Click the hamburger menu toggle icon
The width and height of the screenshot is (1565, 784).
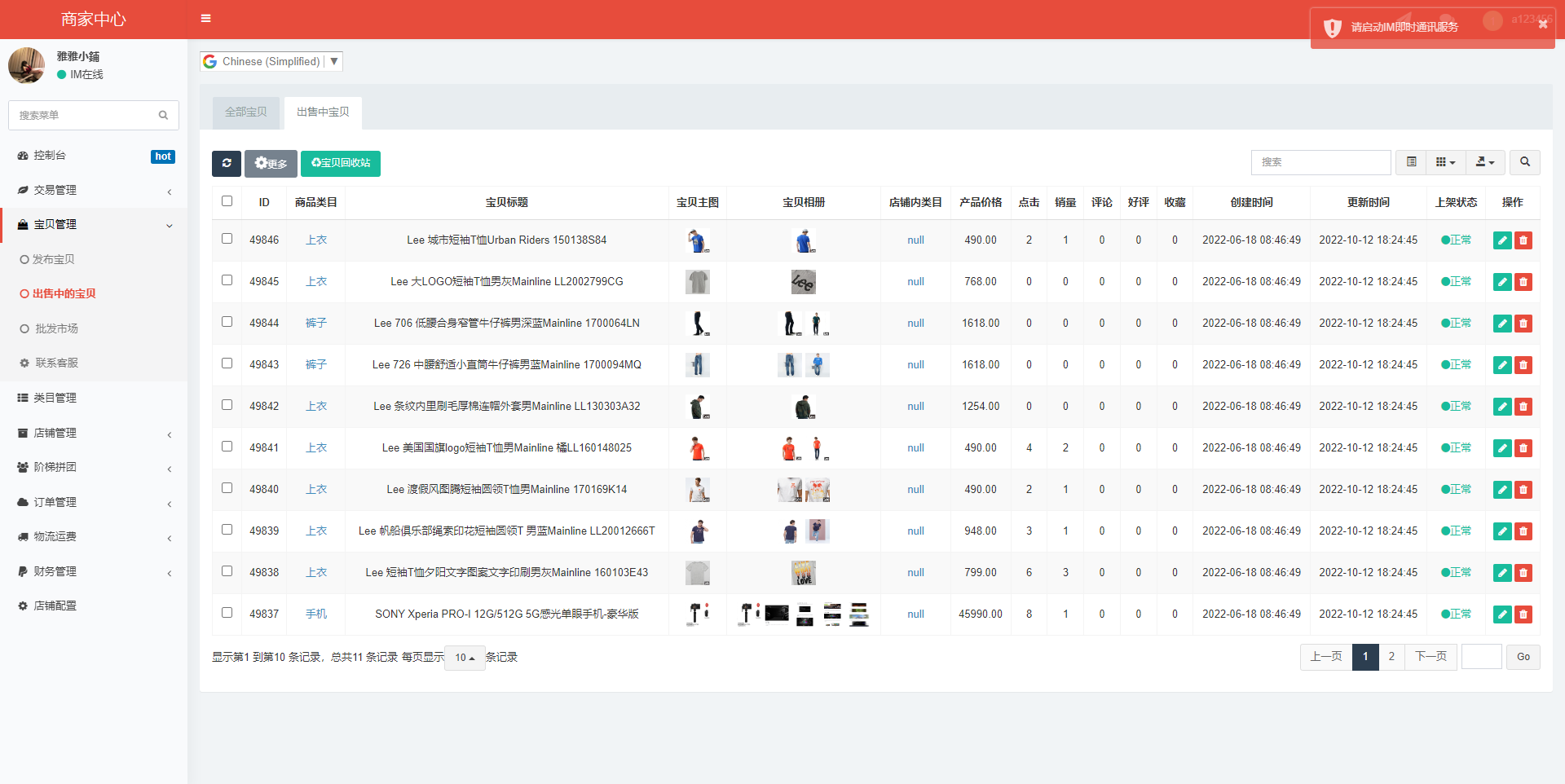[x=205, y=18]
